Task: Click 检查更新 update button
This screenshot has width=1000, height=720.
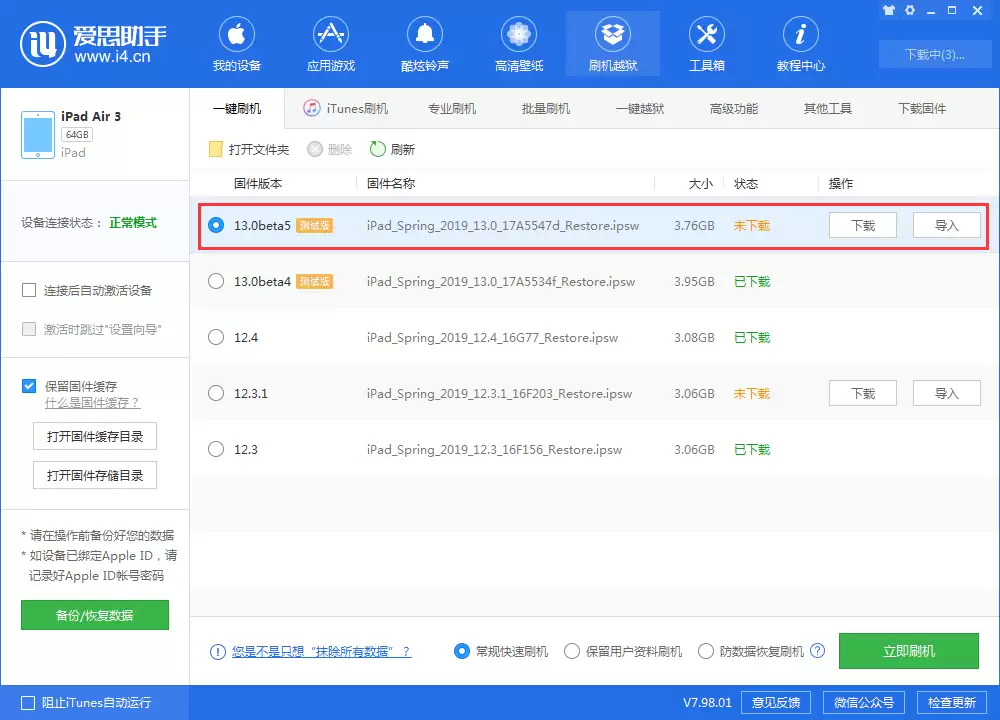Action: [952, 702]
